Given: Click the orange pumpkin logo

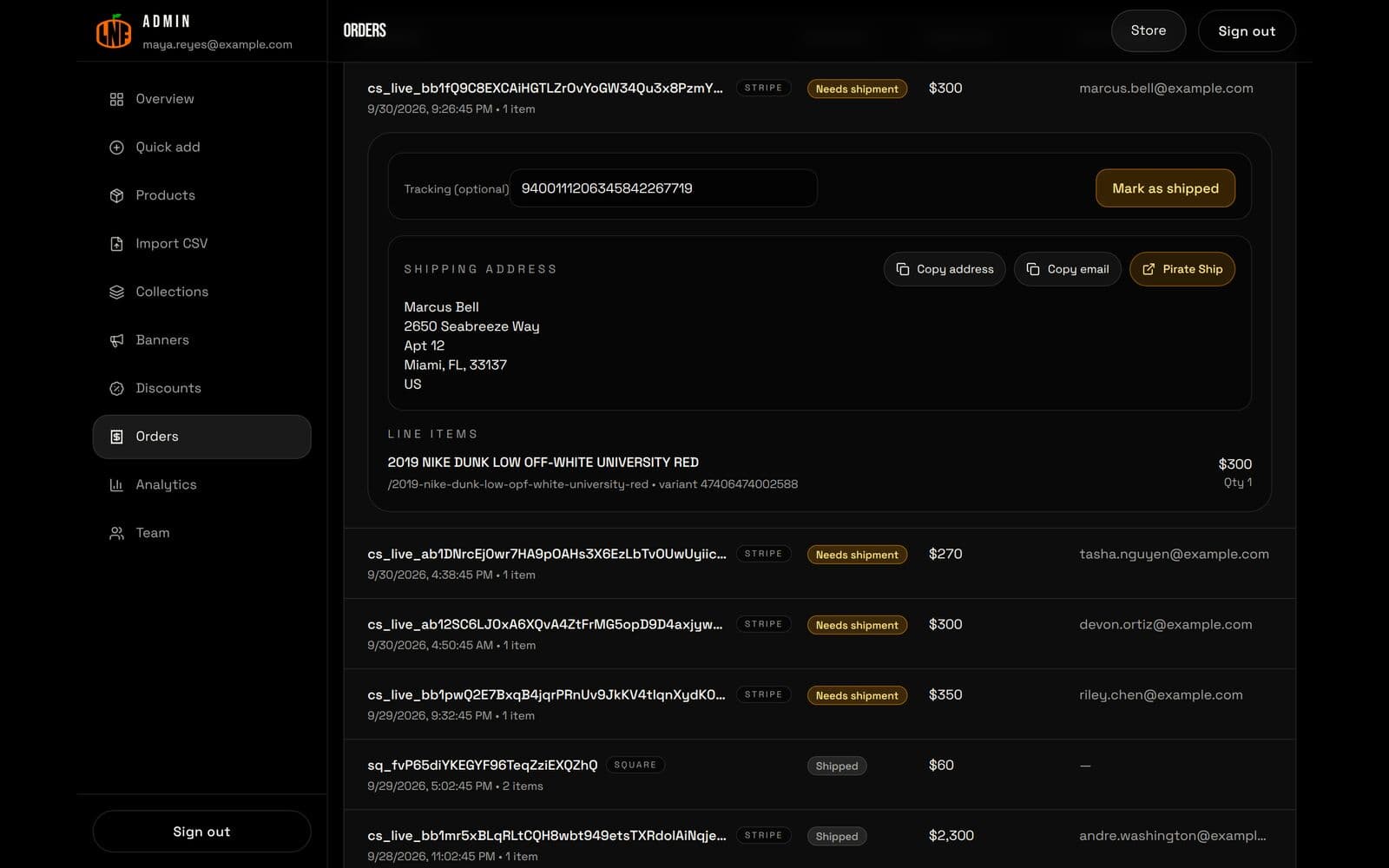Looking at the screenshot, I should coord(114,31).
